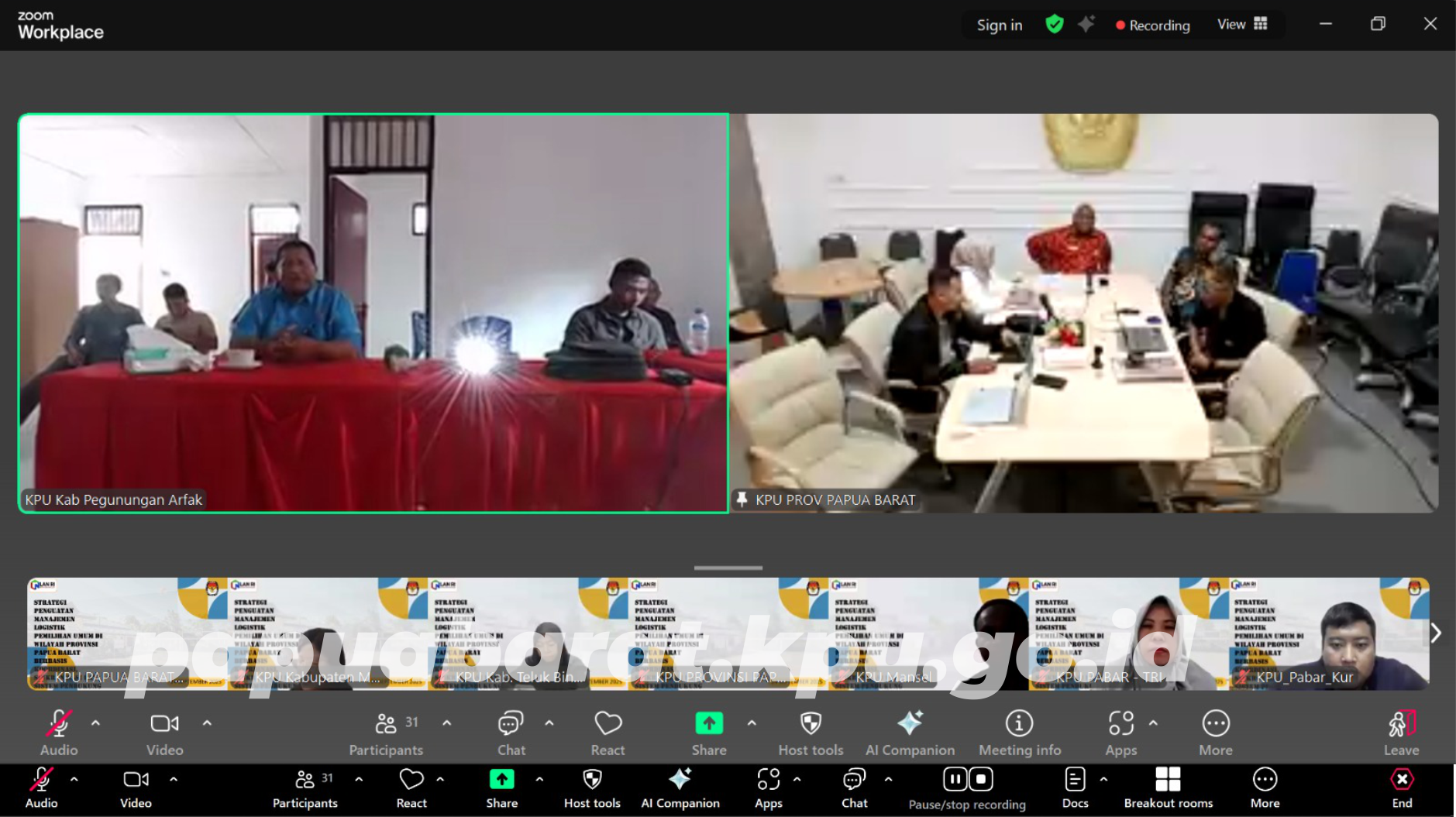The width and height of the screenshot is (1456, 817).
Task: Select the KPU_Pabar_Kur participant thumbnail
Action: pos(1328,634)
